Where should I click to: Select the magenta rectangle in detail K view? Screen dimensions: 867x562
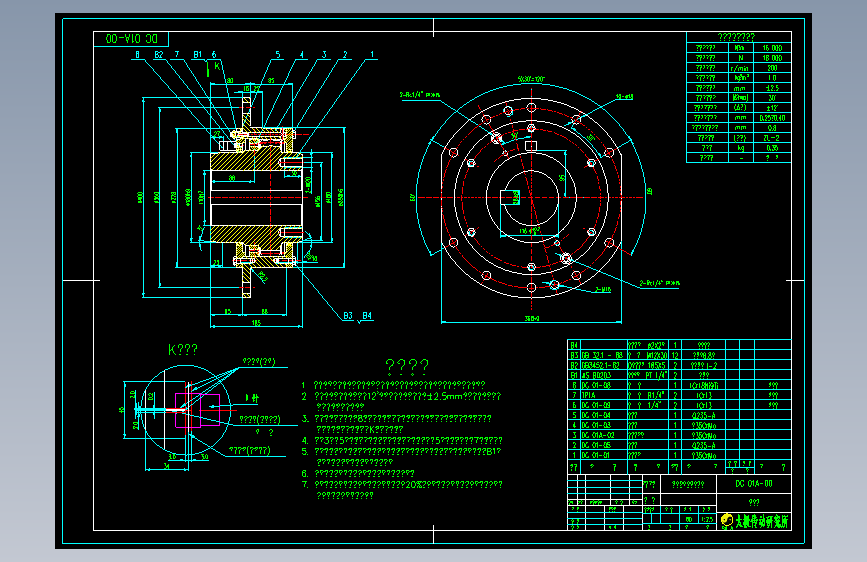click(197, 410)
